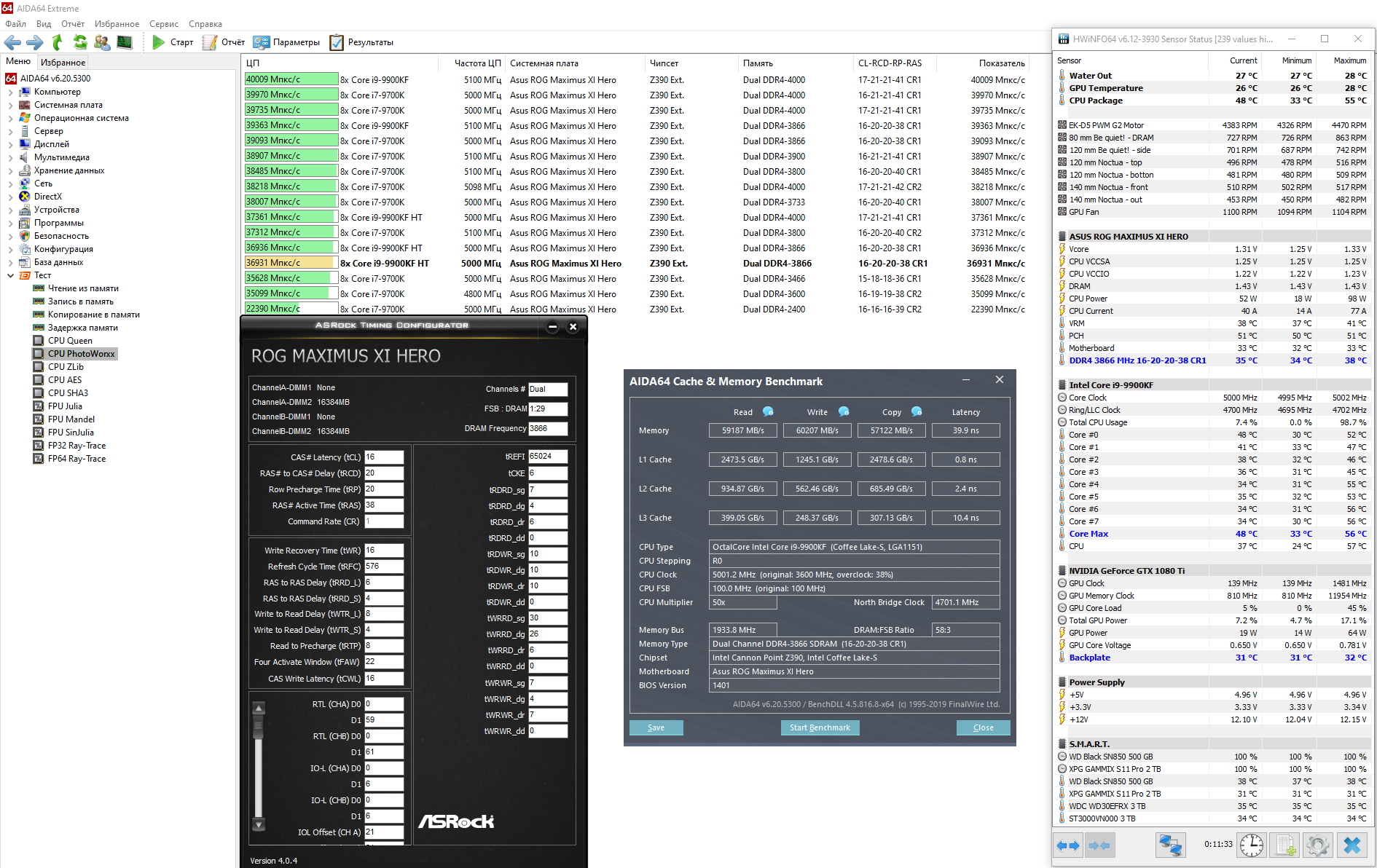Viewport: 1377px width, 868px height.
Task: Open the Отчёт menu in menu bar
Action: 73,24
